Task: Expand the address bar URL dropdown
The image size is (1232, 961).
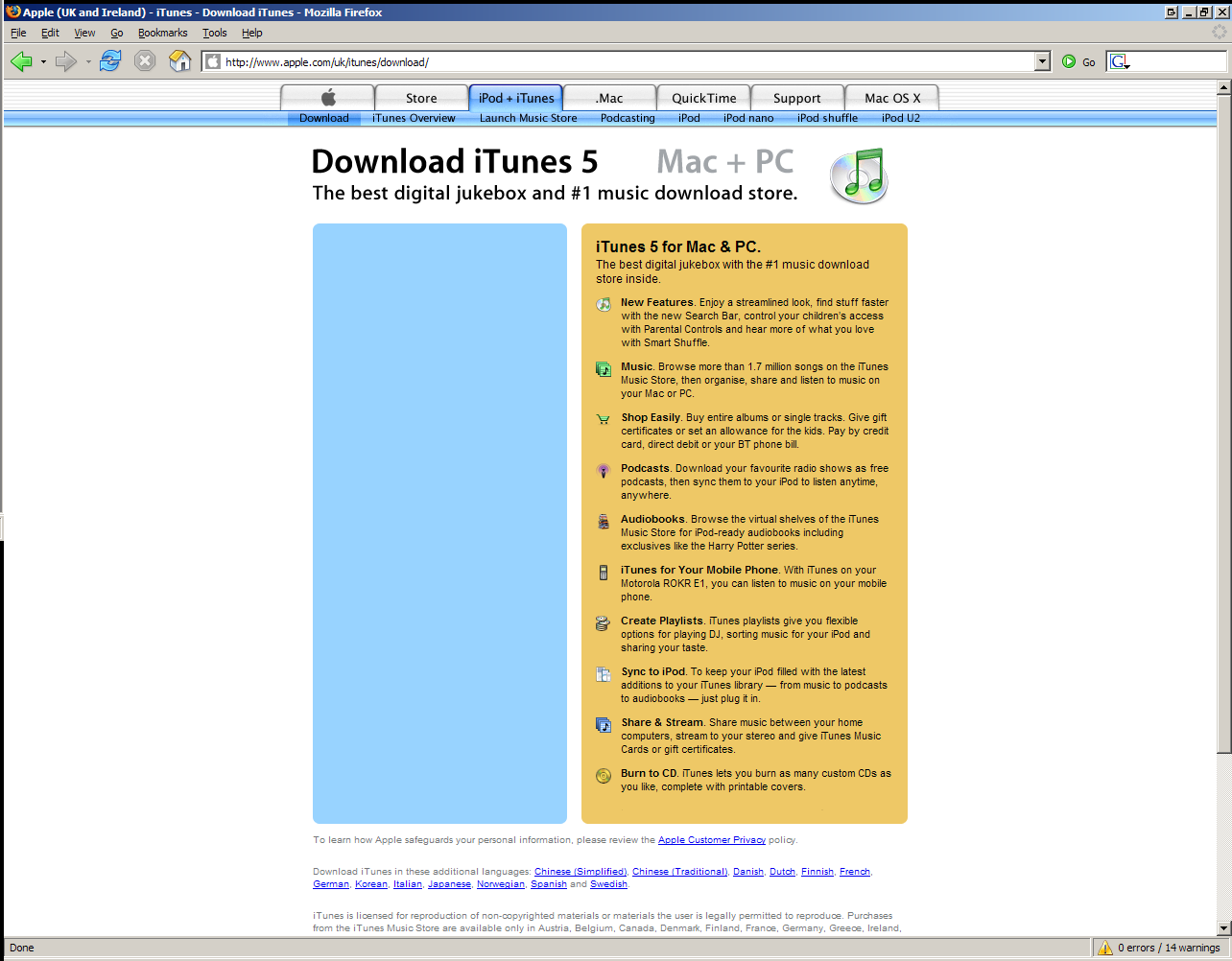Action: [1043, 61]
